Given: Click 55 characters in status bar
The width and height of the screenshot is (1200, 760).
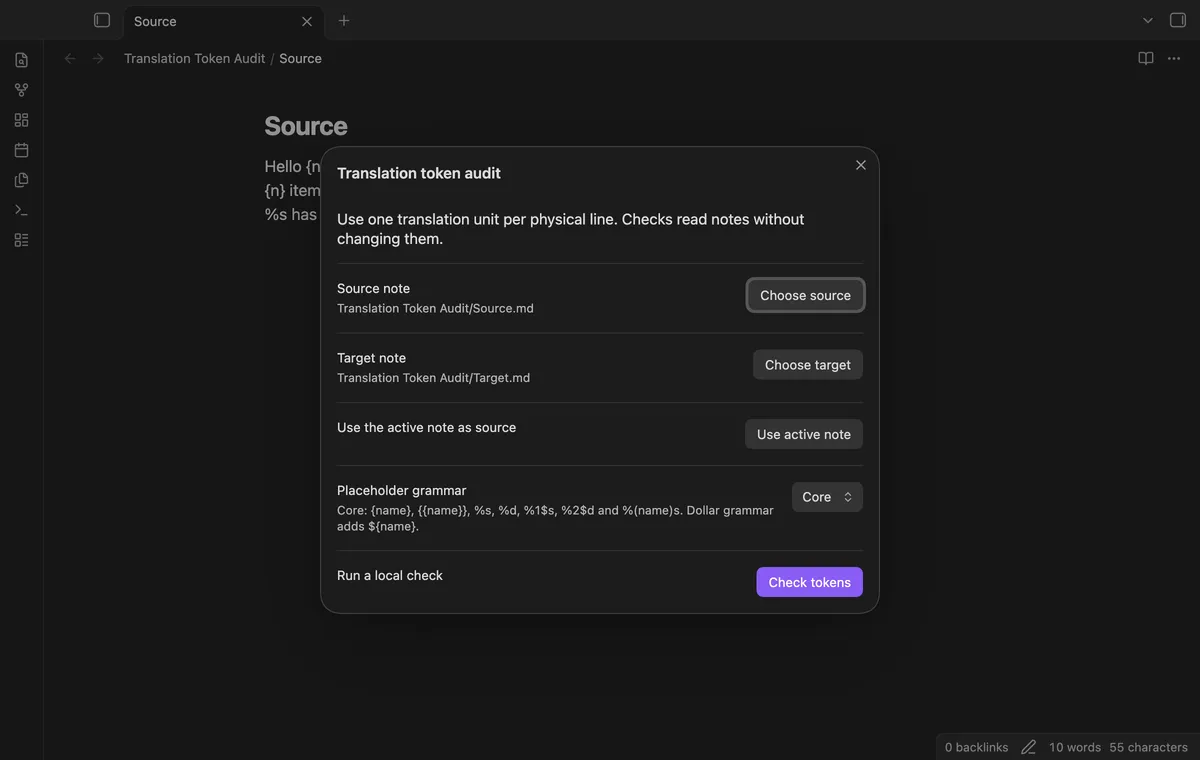Looking at the screenshot, I should pos(1148,747).
